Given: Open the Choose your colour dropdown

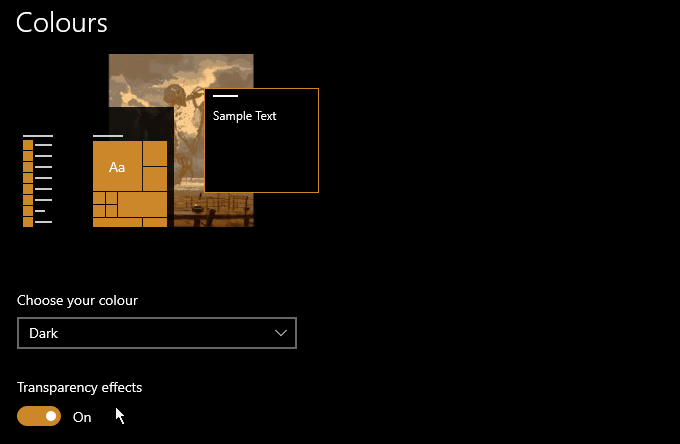Looking at the screenshot, I should [x=157, y=333].
